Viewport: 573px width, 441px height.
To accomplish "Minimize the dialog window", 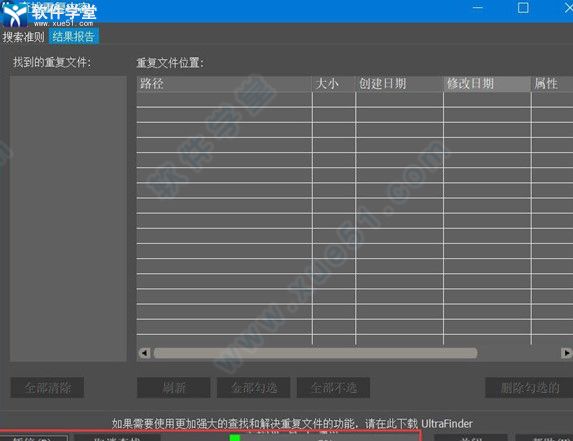I will click(x=478, y=8).
